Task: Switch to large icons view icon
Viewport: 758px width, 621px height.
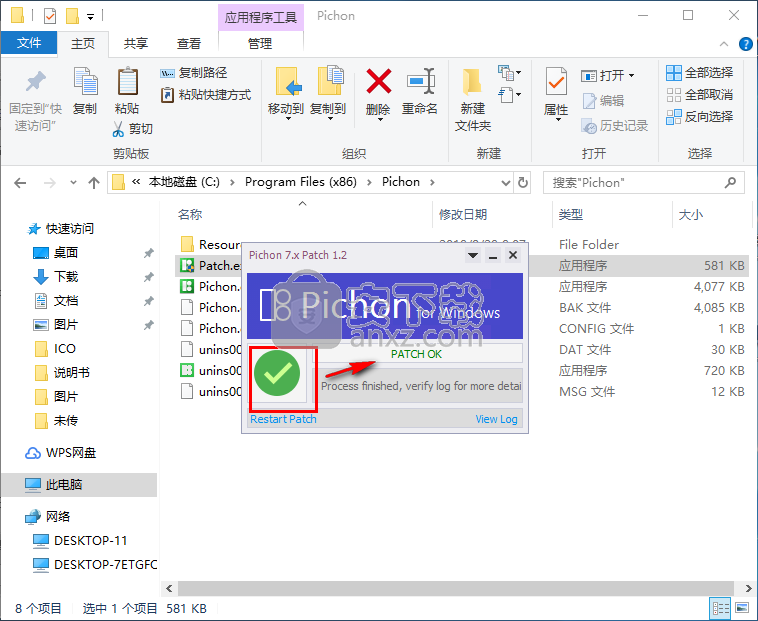Action: click(x=742, y=608)
